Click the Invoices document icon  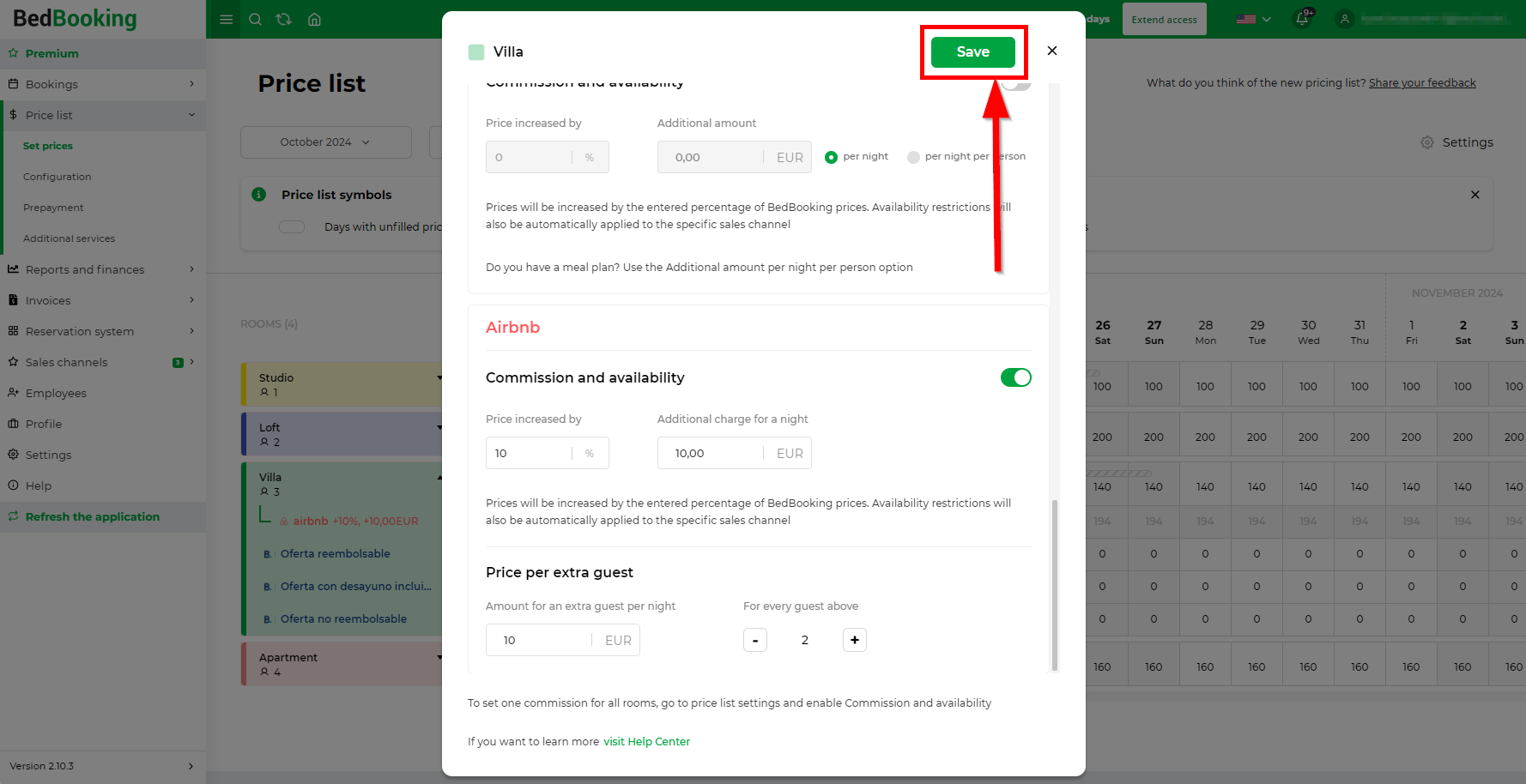click(14, 300)
